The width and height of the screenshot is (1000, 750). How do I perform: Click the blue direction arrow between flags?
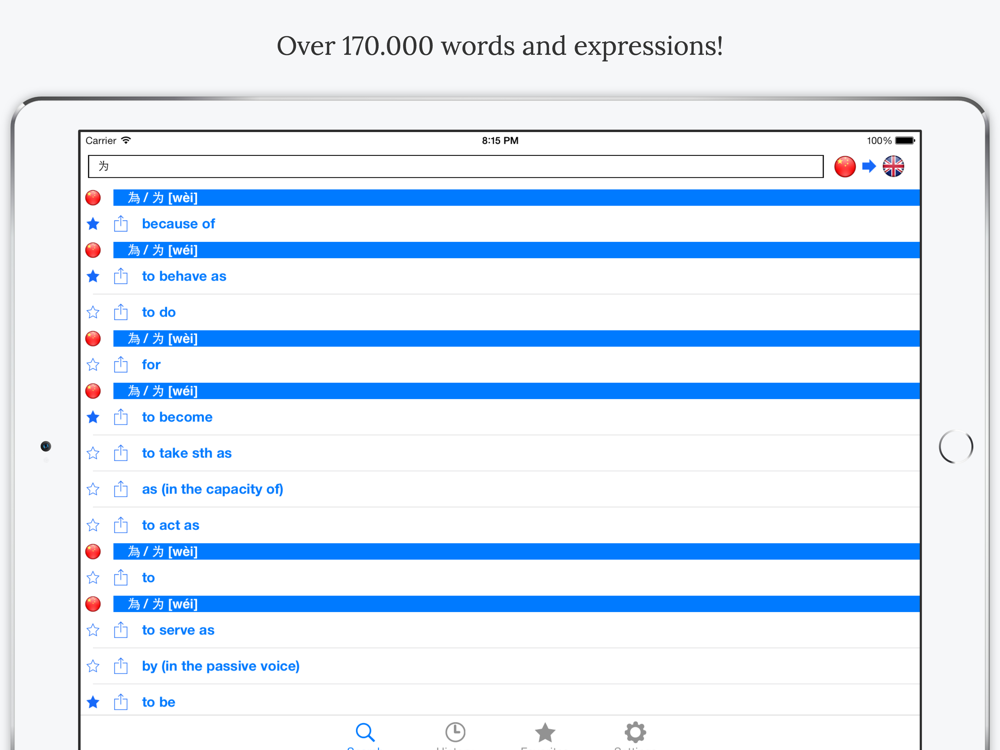click(869, 166)
